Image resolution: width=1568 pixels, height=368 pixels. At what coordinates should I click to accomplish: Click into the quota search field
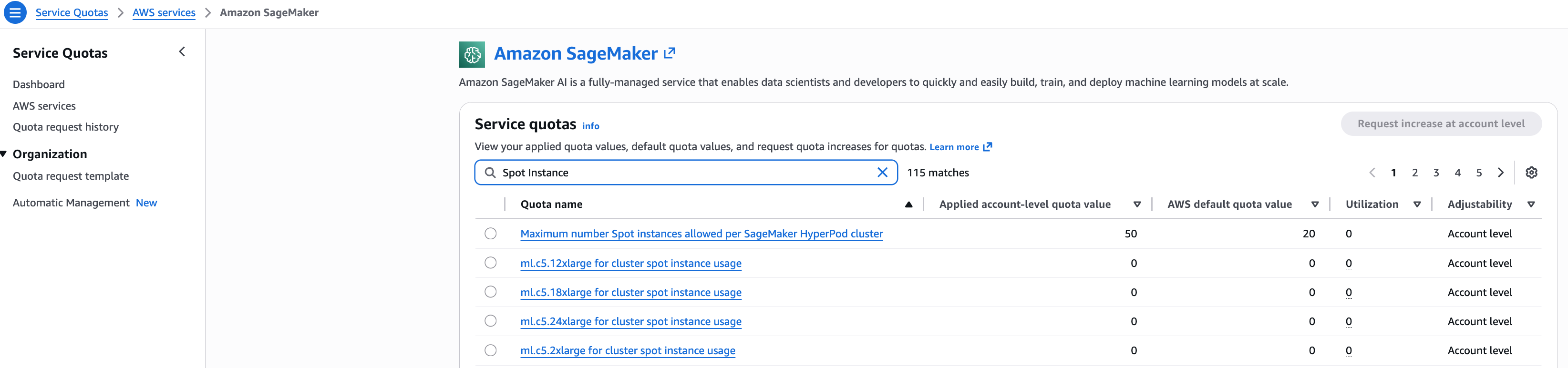[x=682, y=173]
